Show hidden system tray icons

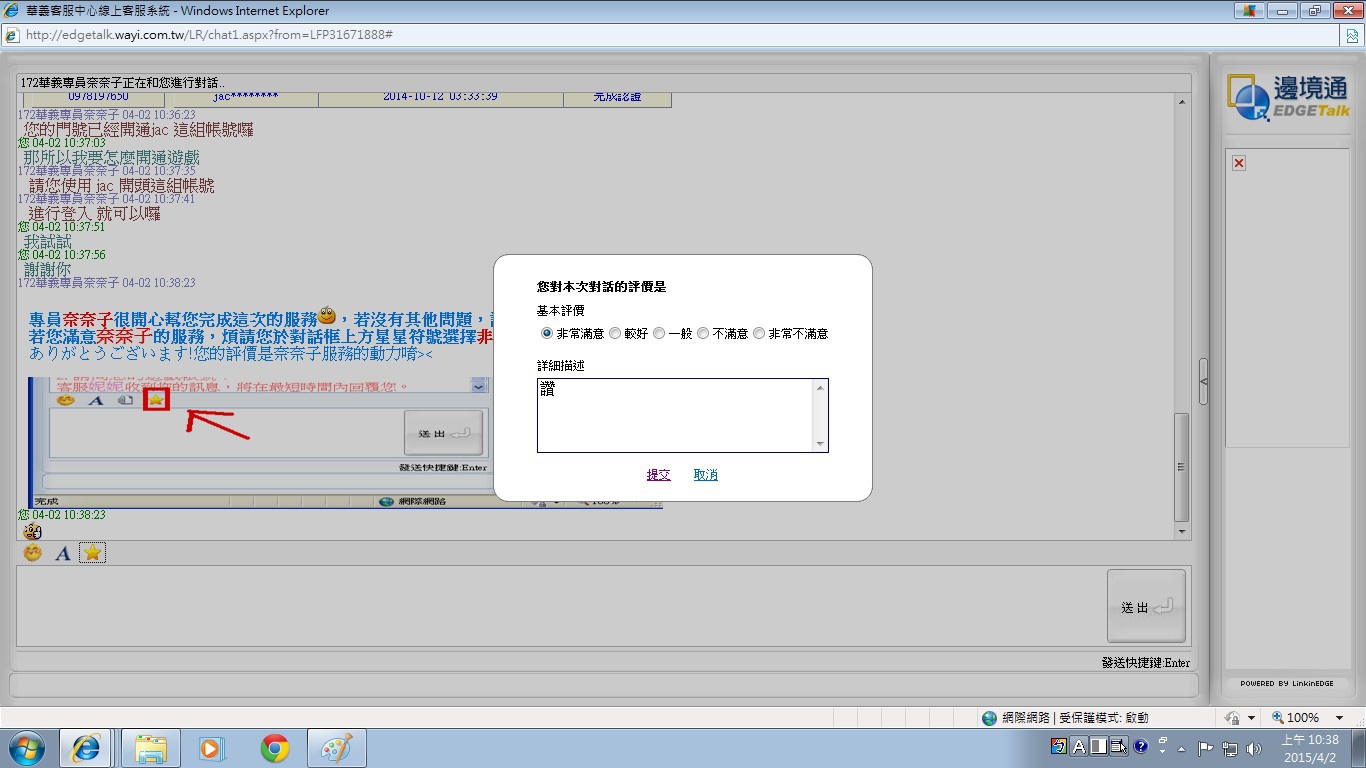(x=1181, y=748)
